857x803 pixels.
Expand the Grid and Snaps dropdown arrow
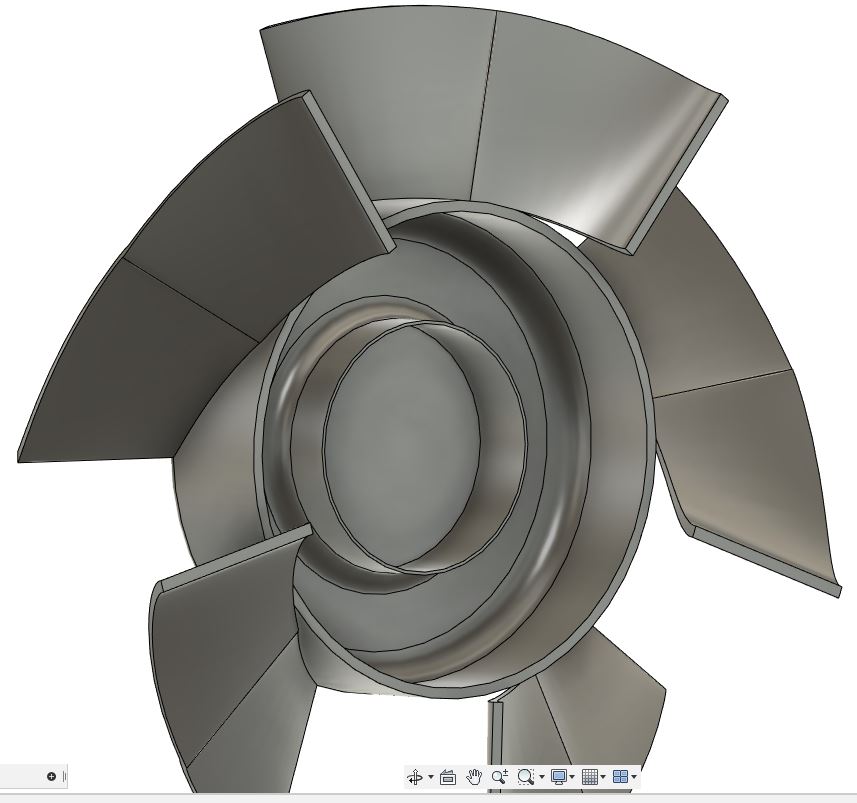tap(603, 777)
